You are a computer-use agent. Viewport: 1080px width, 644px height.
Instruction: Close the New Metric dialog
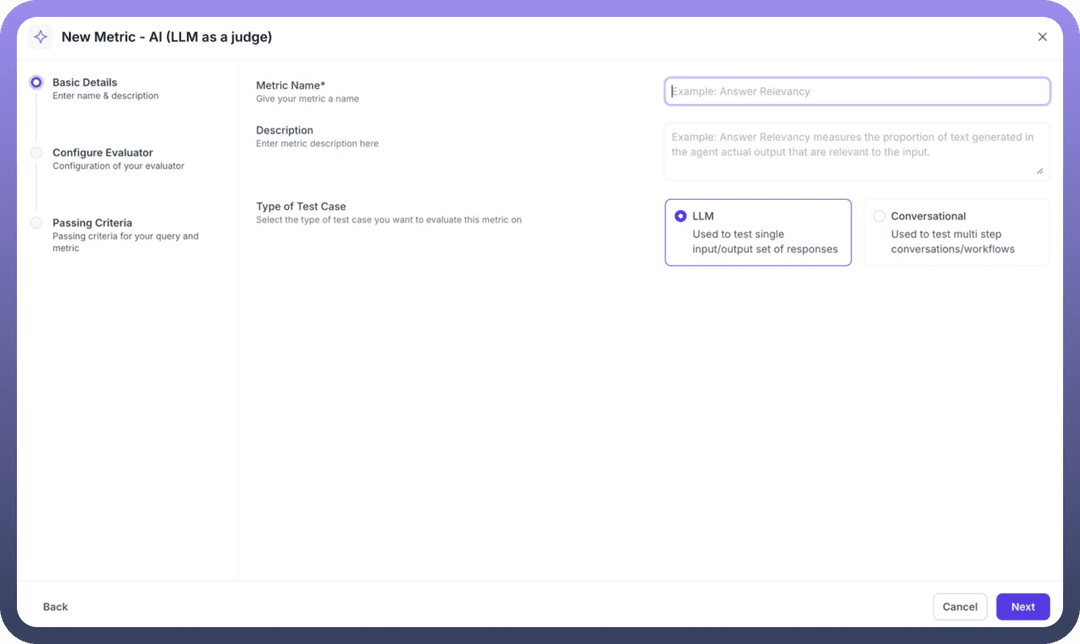[x=1042, y=37]
